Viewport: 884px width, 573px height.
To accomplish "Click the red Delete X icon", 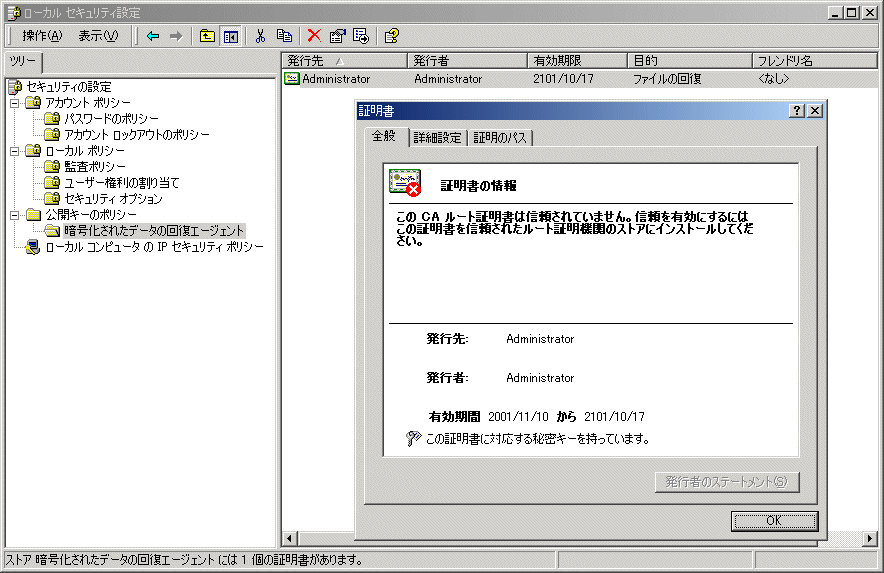I will (314, 36).
